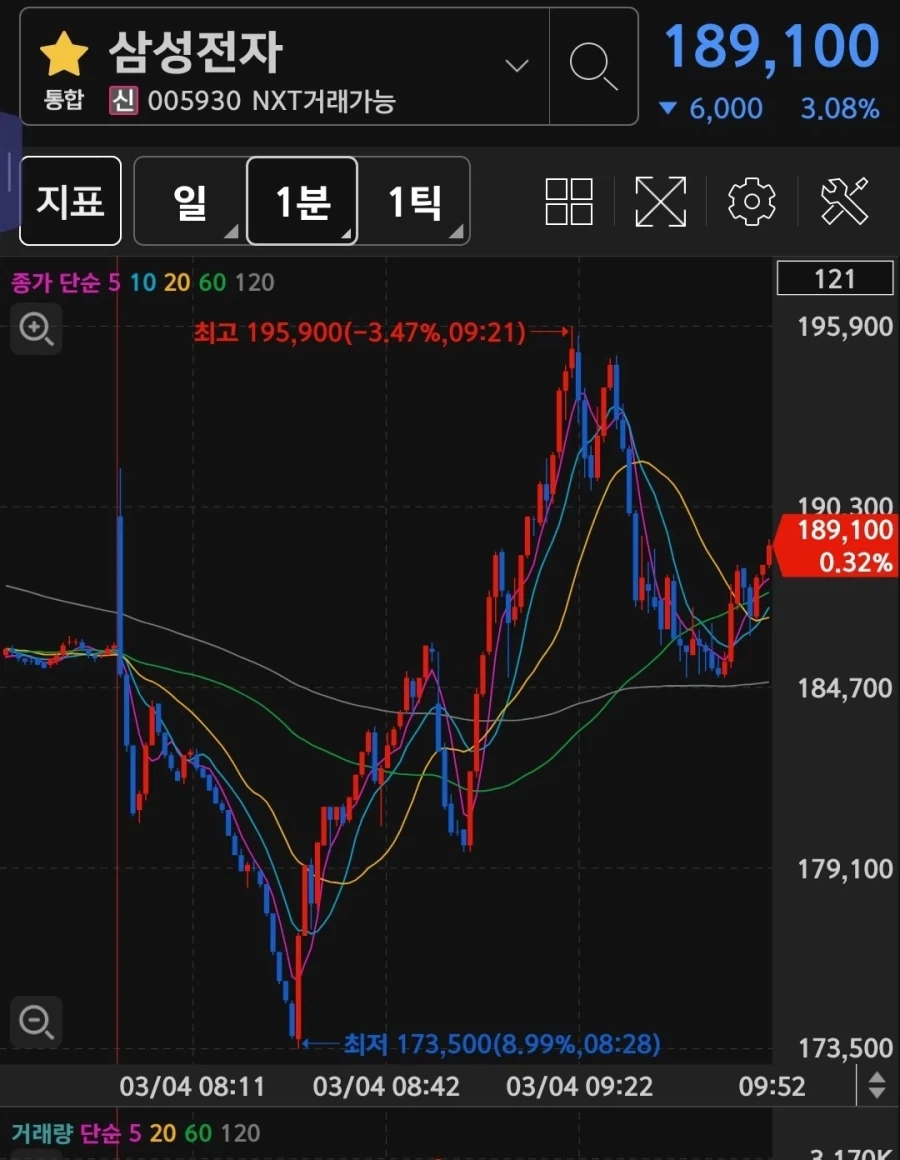Zoom out of the chart with the minus magnifier
The image size is (900, 1160).
[36, 1022]
